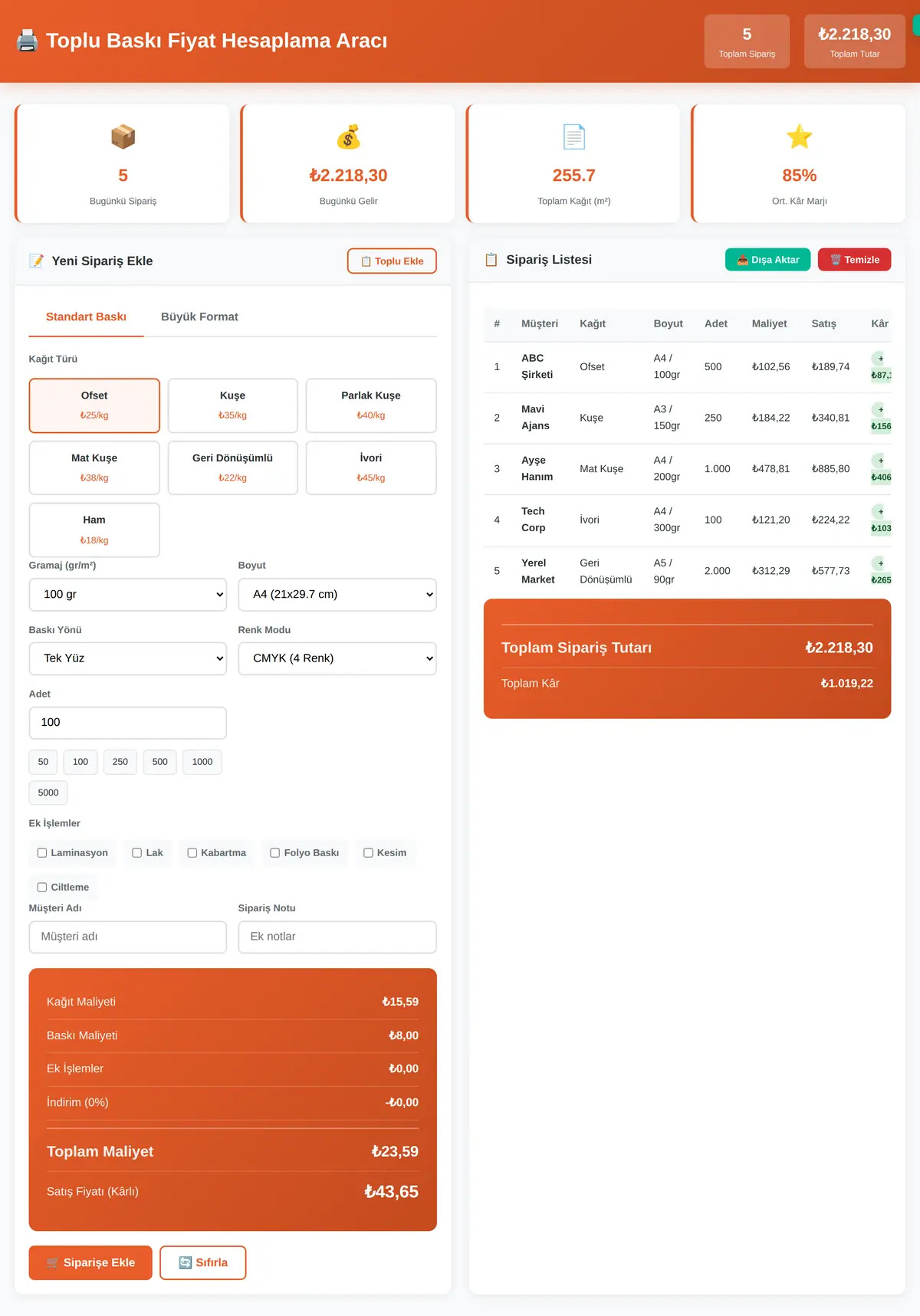
Task: Expand the Renk Modu dropdown
Action: point(337,658)
